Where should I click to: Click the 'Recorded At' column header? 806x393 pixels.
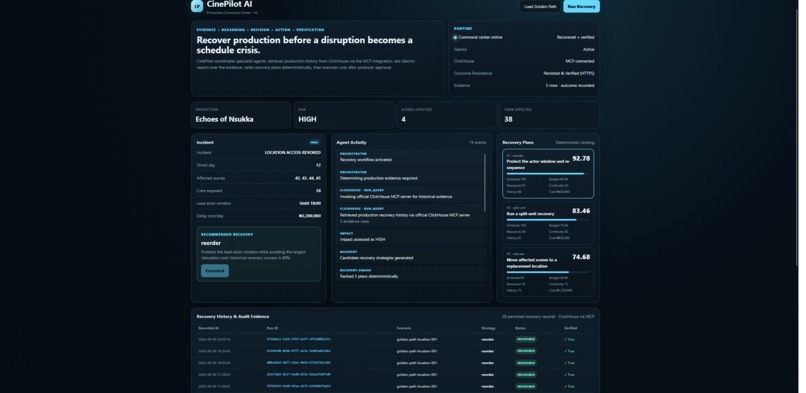click(209, 328)
